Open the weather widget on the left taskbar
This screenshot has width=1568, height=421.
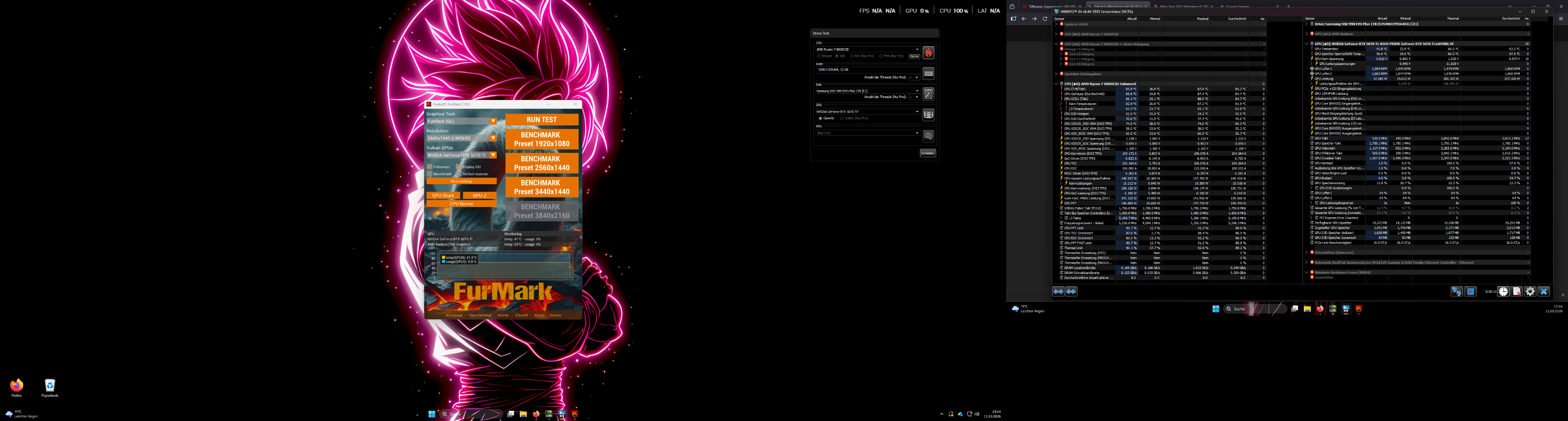click(21, 414)
